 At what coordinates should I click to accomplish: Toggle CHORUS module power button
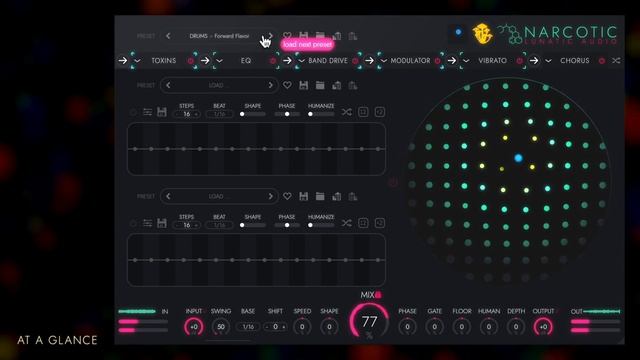(602, 61)
